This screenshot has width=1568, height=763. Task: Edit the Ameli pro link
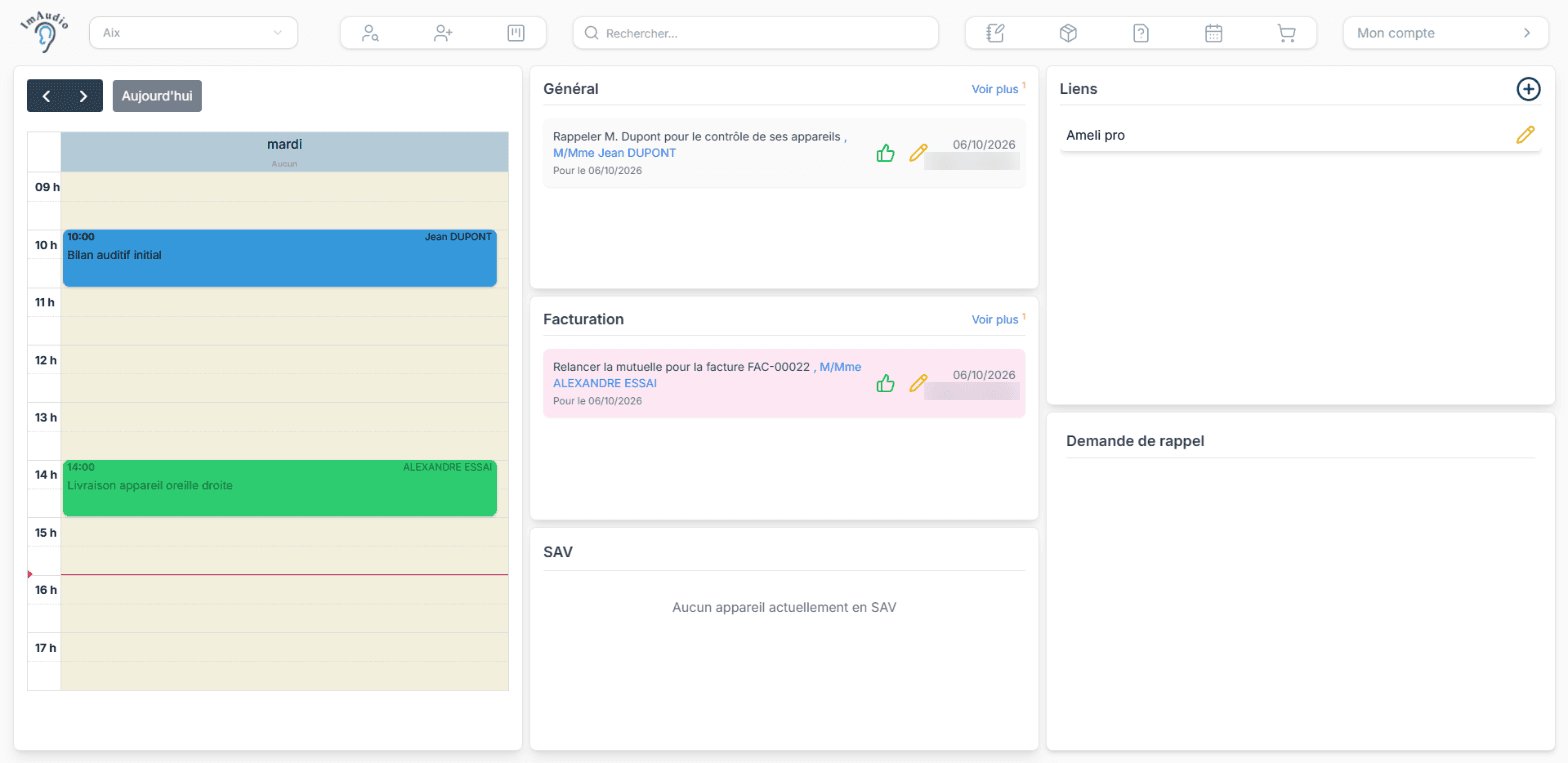tap(1525, 135)
